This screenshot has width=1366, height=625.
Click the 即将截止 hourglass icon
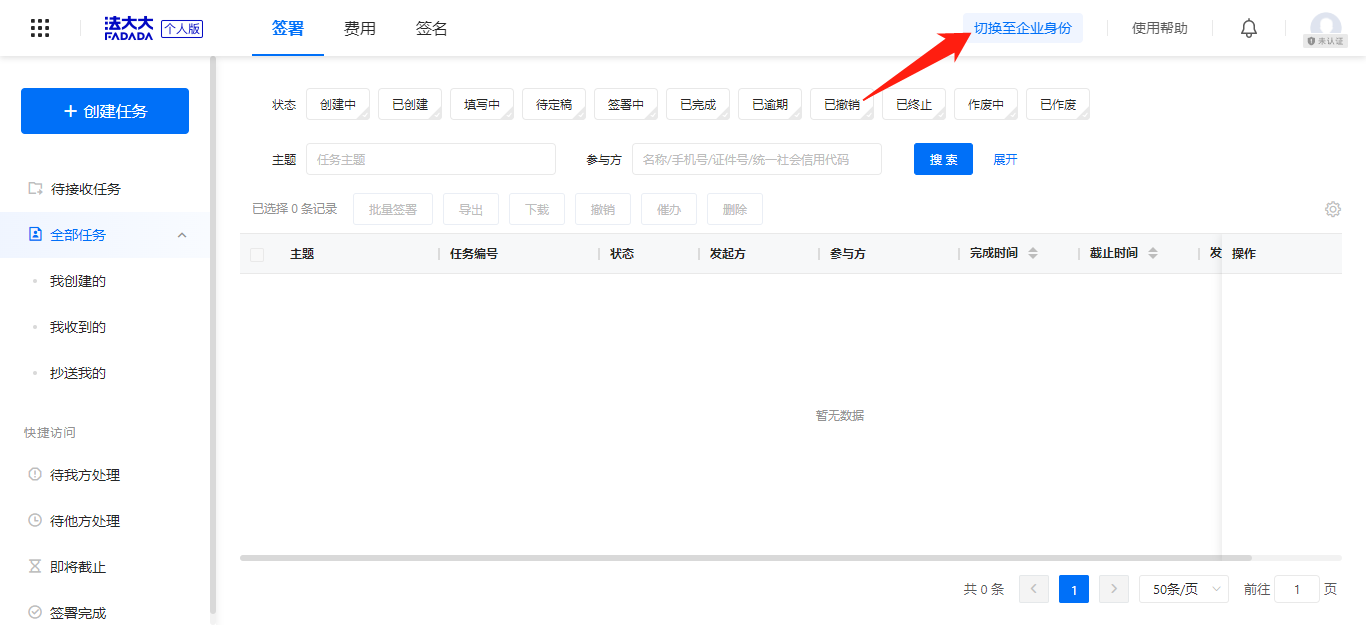(x=35, y=566)
